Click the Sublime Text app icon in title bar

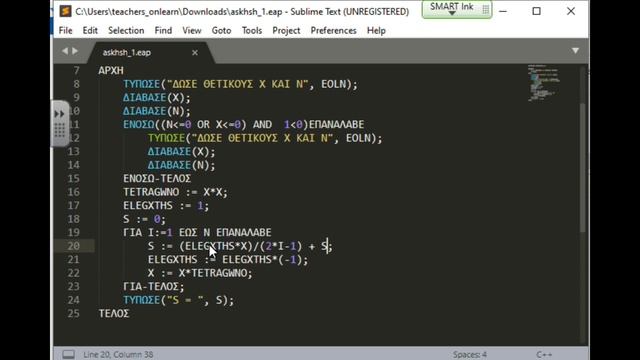[x=65, y=11]
